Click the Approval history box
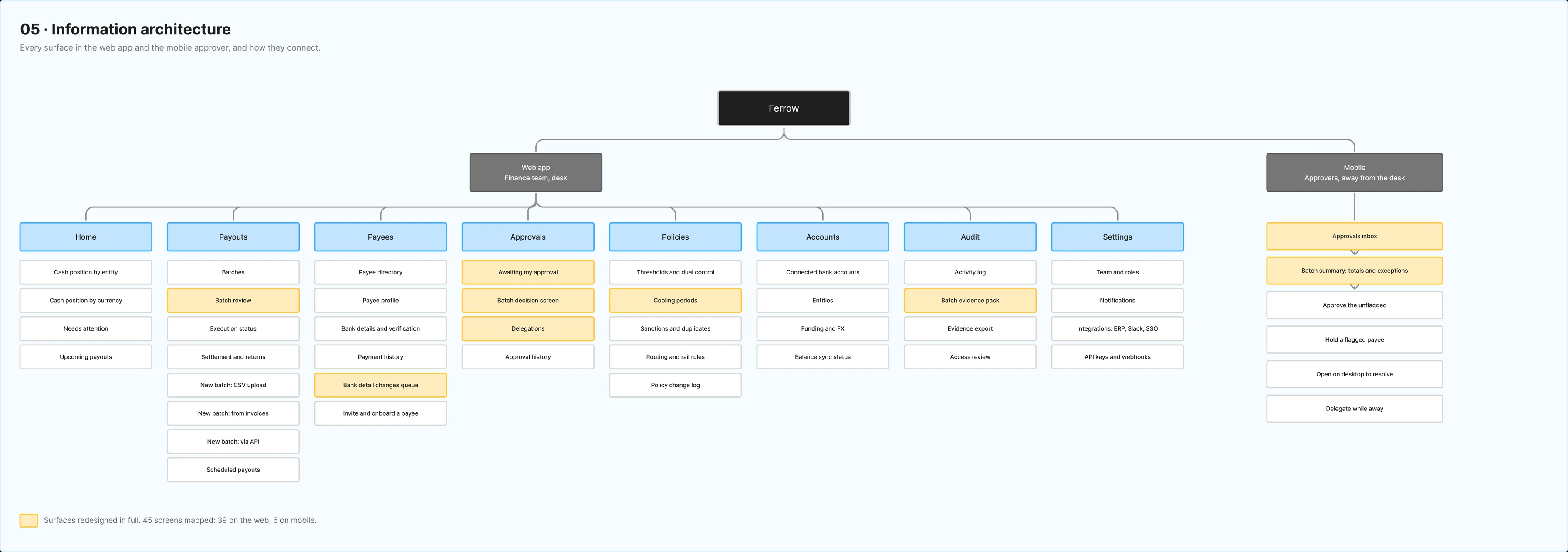Screen dimensions: 1568x552 (528, 357)
